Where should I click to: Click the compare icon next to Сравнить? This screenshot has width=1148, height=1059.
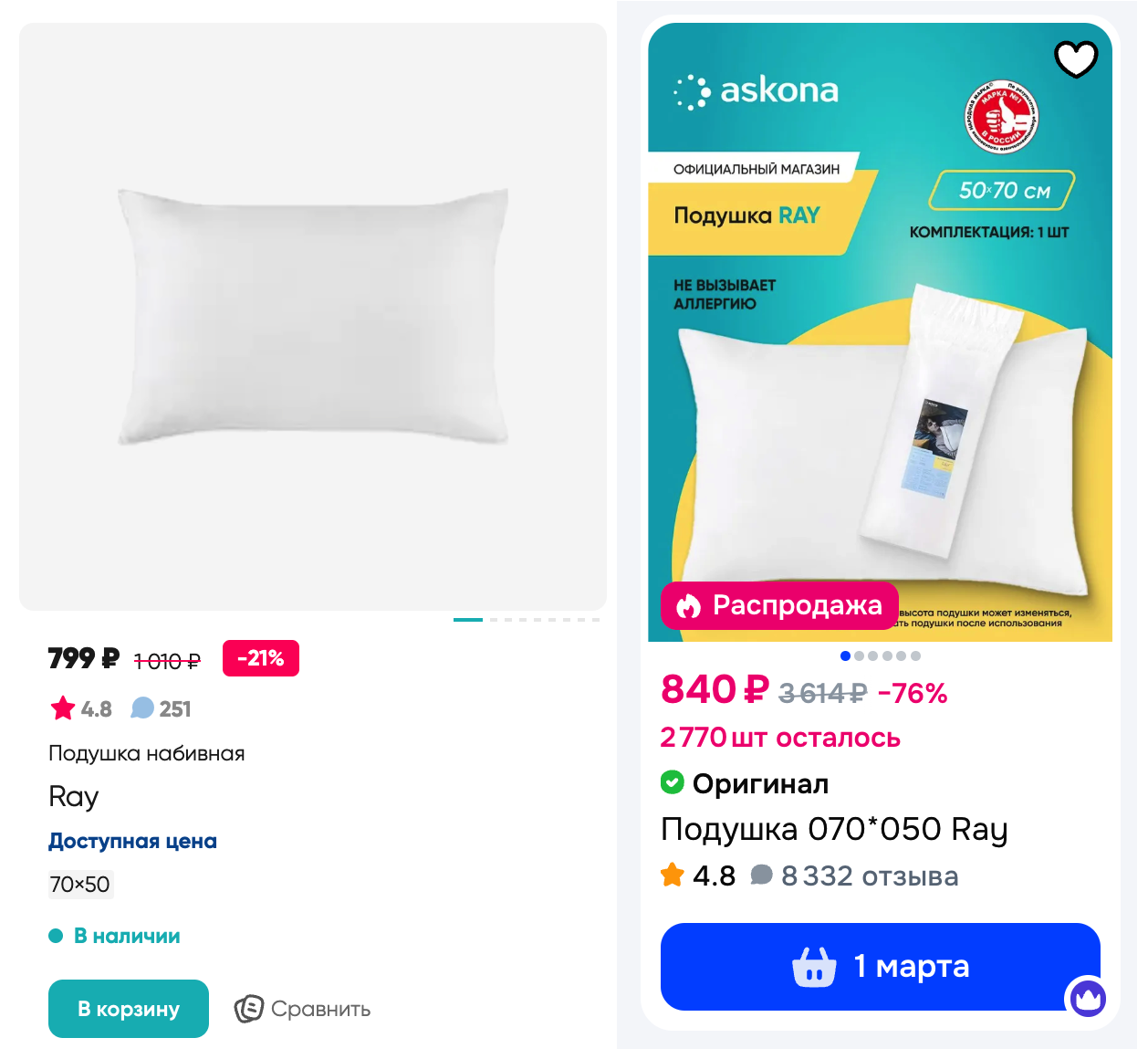[249, 1009]
